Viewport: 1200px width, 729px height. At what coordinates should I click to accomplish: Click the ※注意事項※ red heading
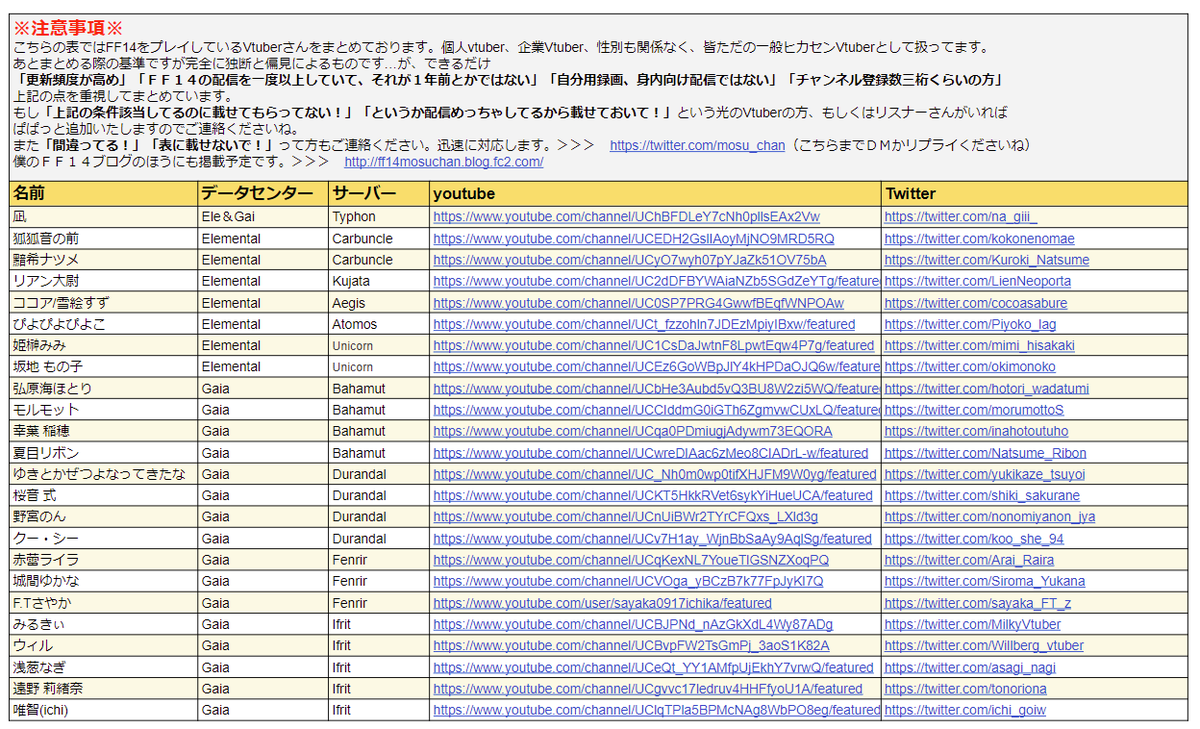[x=67, y=29]
